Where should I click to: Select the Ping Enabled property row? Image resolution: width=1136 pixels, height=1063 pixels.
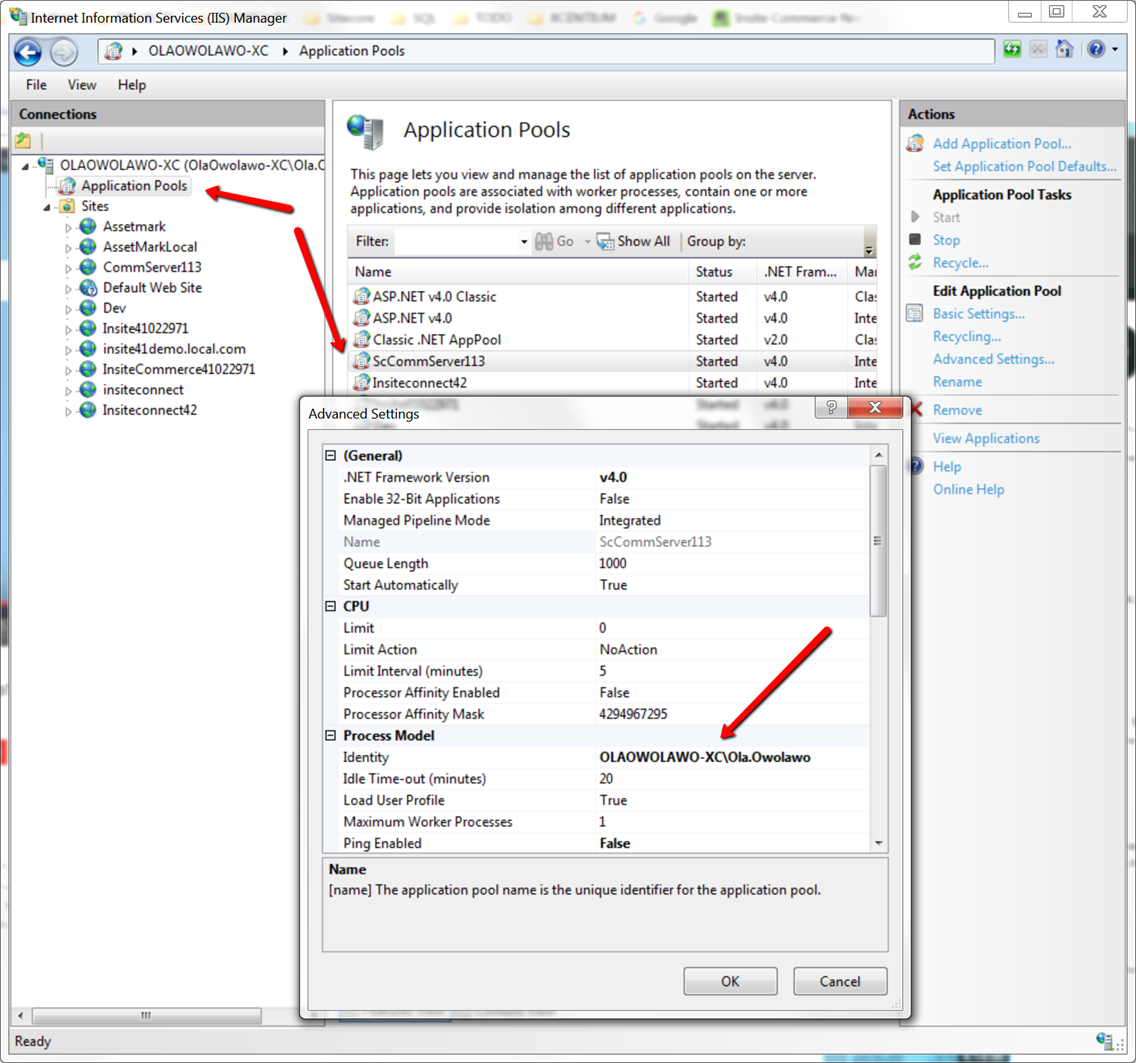coord(596,843)
